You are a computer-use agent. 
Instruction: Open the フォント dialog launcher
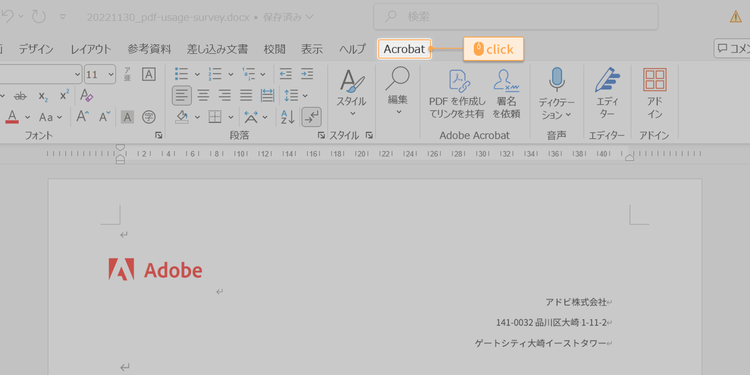[x=158, y=136]
